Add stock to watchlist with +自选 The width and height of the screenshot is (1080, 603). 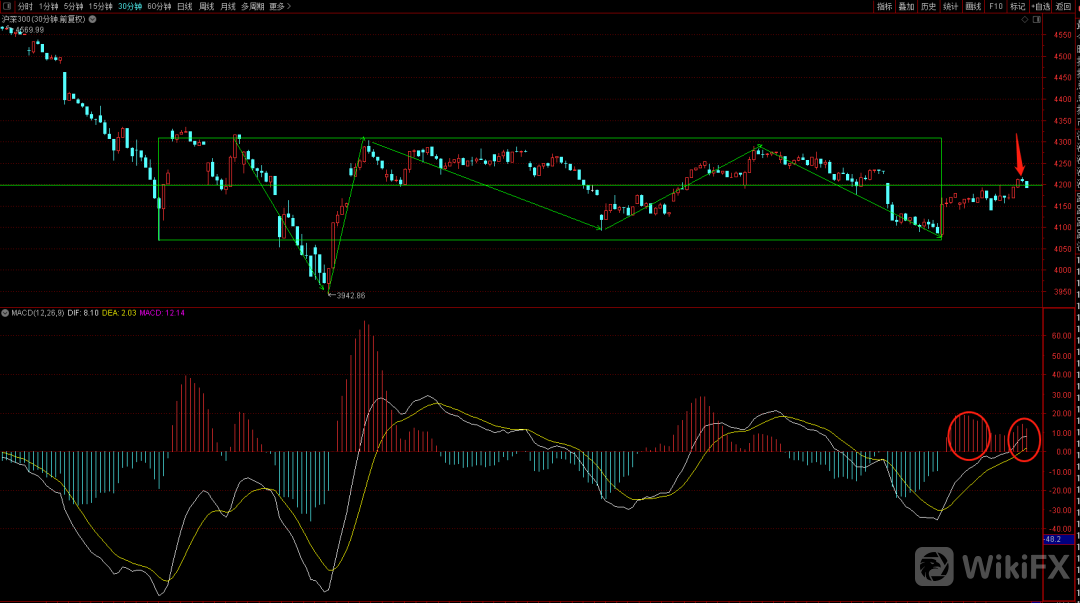tap(1041, 6)
